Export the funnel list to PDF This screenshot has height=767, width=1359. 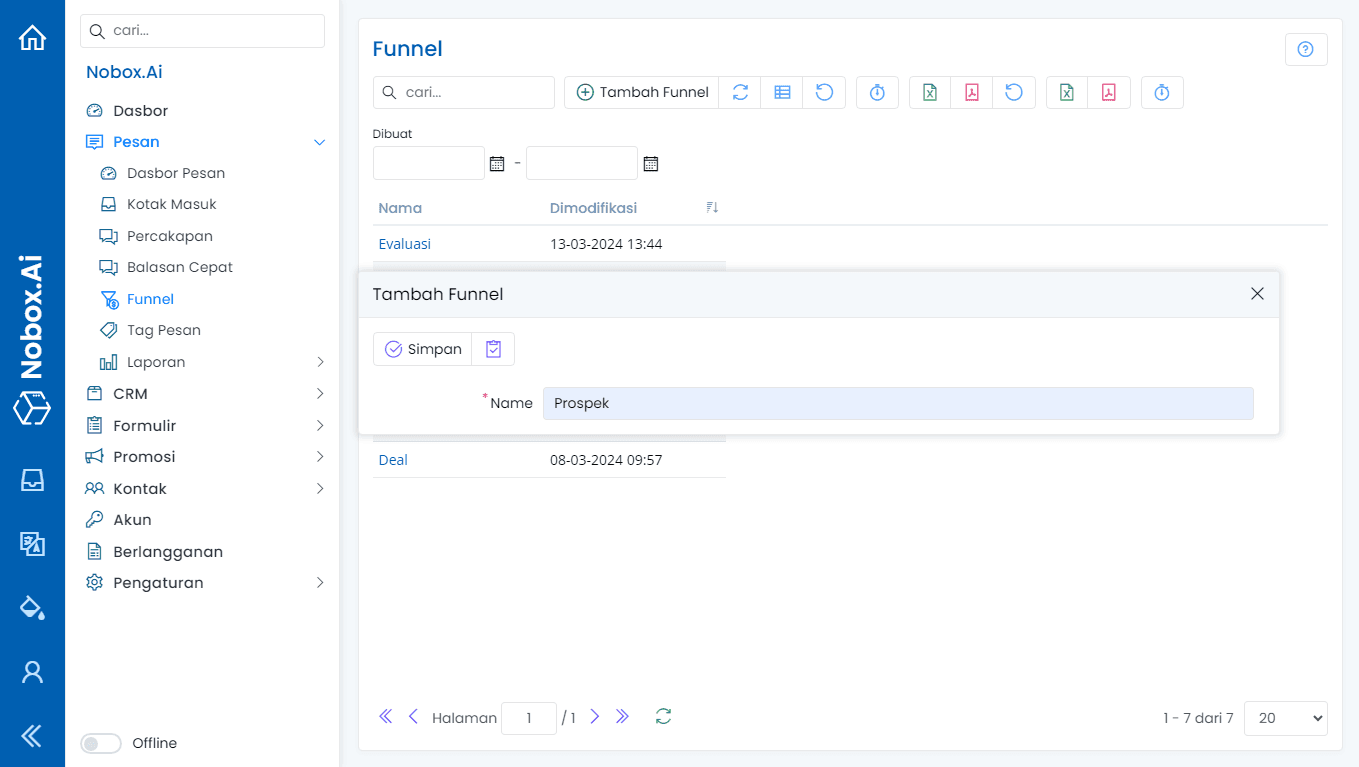pyautogui.click(x=971, y=92)
